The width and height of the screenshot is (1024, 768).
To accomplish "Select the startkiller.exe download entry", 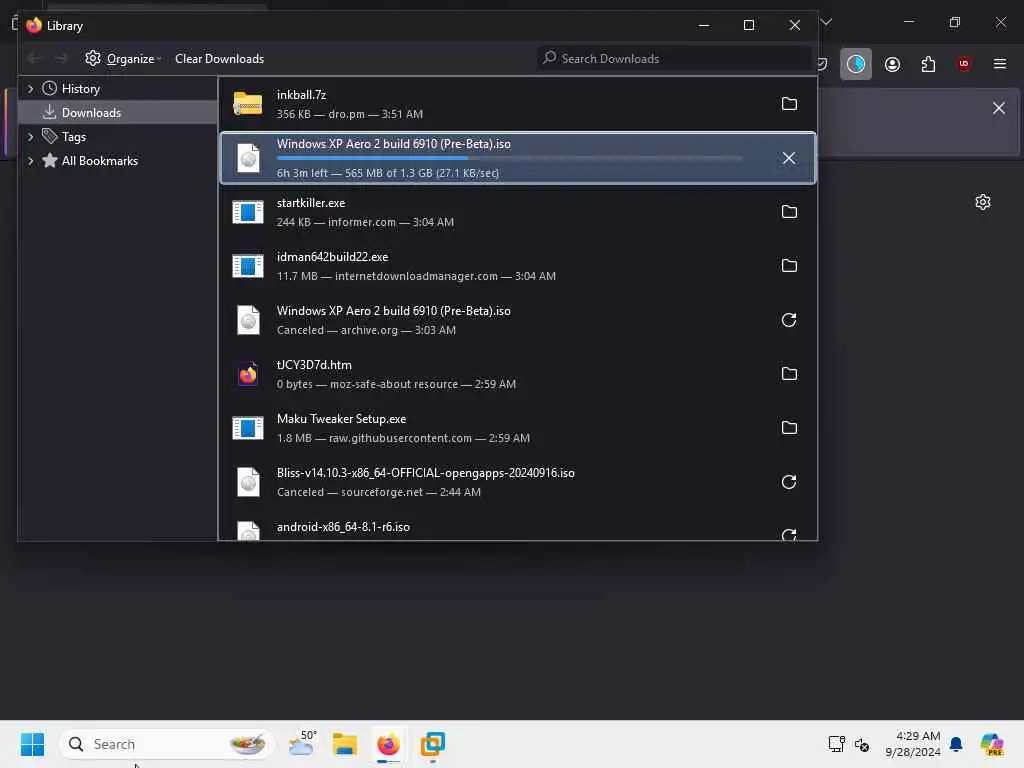I will pos(517,212).
